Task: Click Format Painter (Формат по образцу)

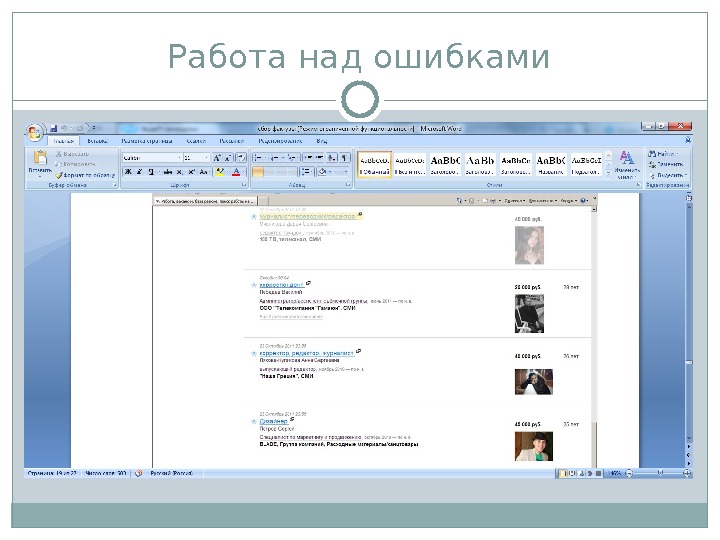Action: [85, 175]
